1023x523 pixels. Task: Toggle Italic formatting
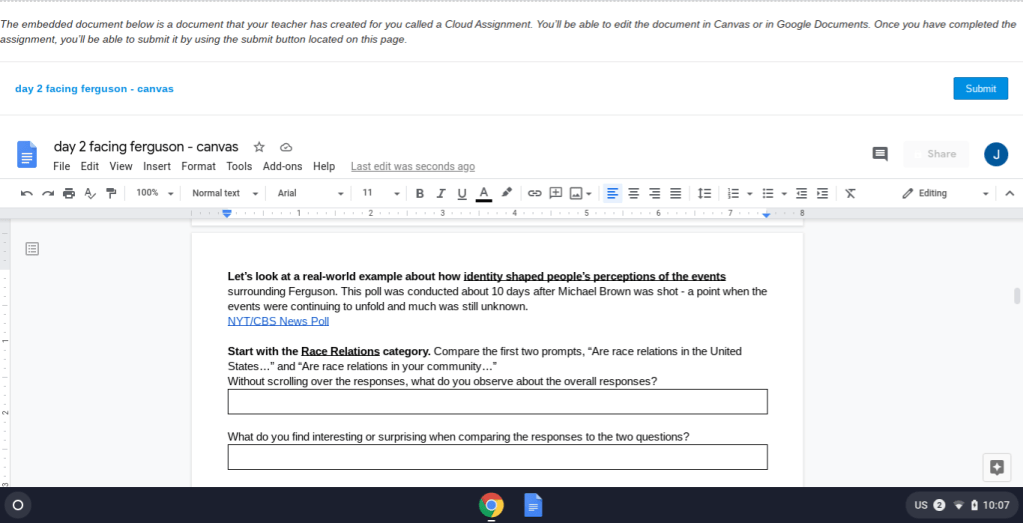(x=441, y=193)
